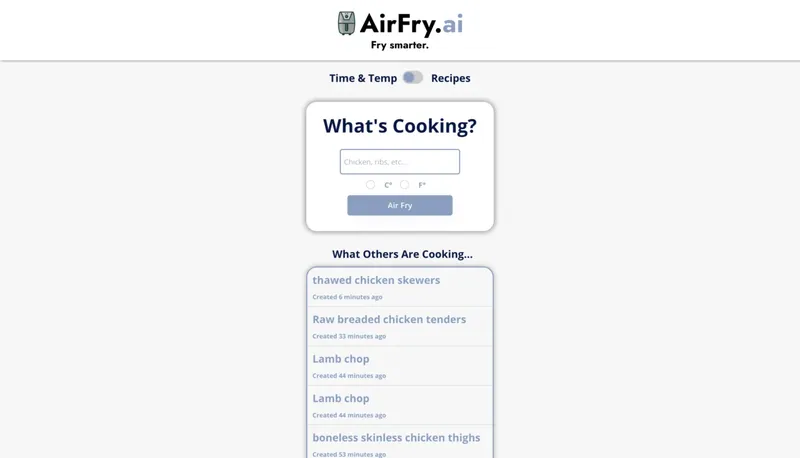
Task: Click the AirFry.ai brand name
Action: [x=411, y=24]
